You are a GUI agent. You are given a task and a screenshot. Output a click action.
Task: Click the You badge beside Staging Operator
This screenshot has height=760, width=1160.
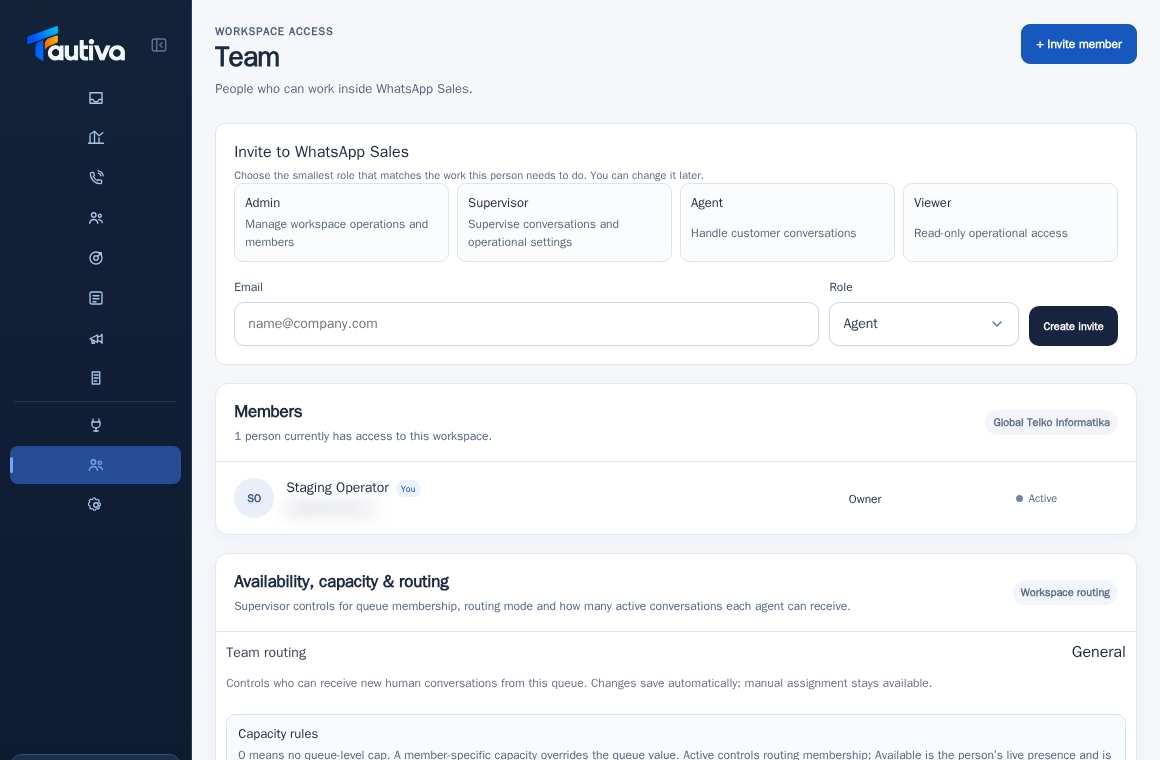[408, 488]
